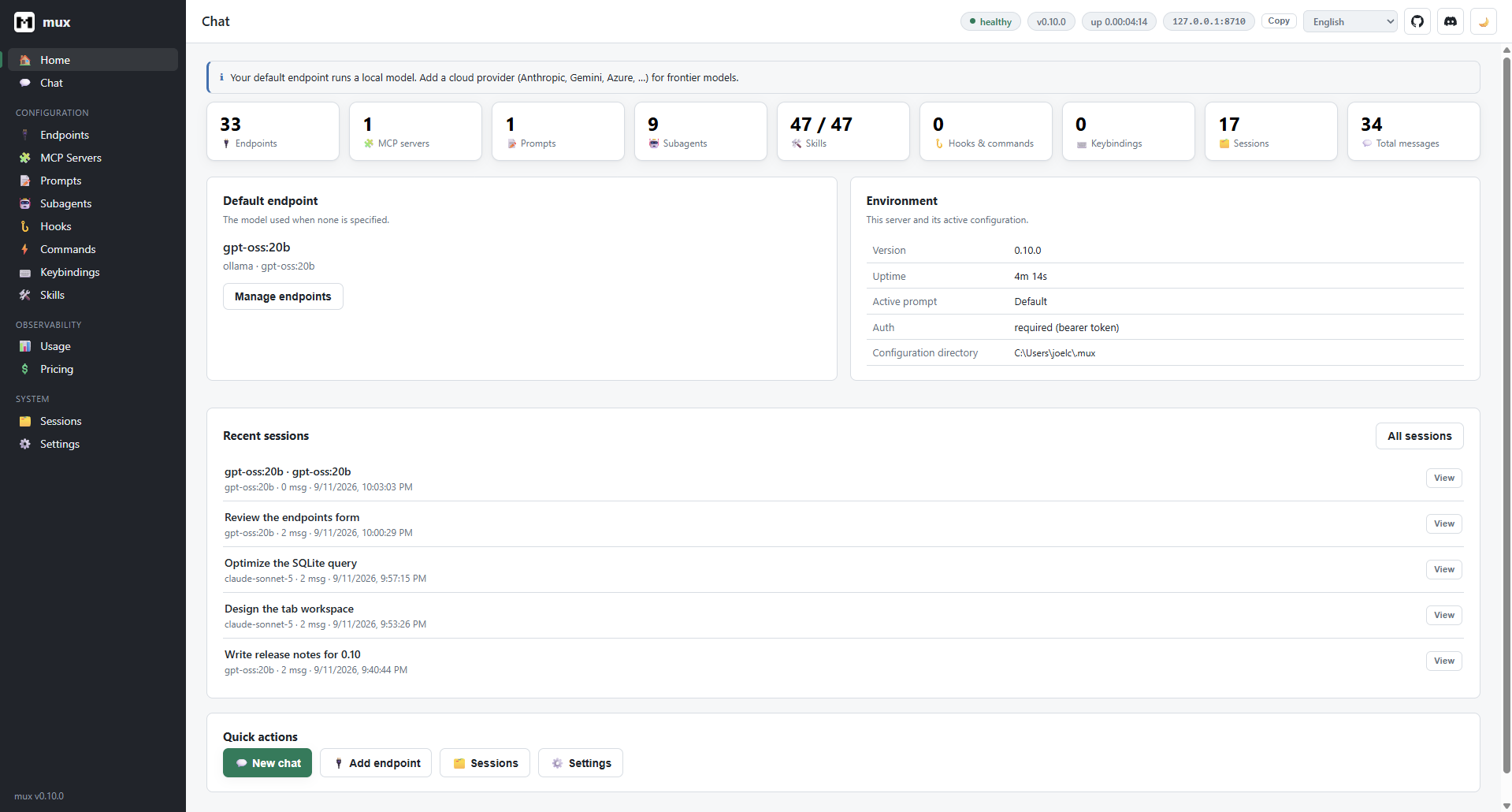View the Write release notes for 0.10 session

click(1443, 661)
